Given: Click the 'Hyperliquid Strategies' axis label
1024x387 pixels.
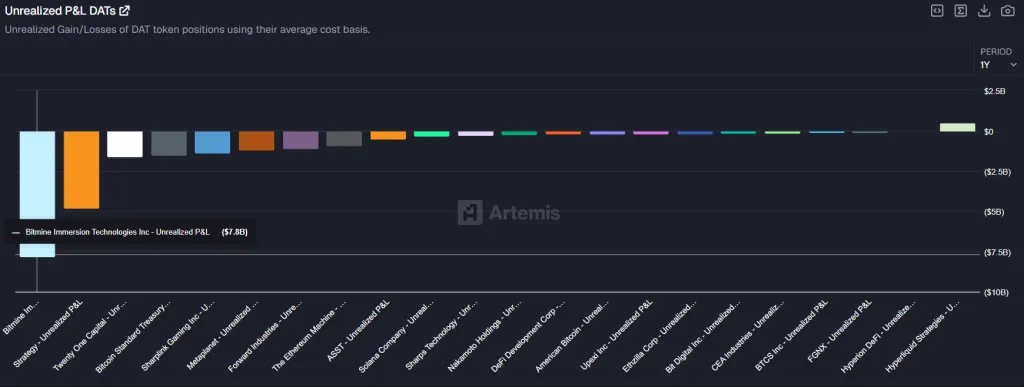Looking at the screenshot, I should click(923, 337).
